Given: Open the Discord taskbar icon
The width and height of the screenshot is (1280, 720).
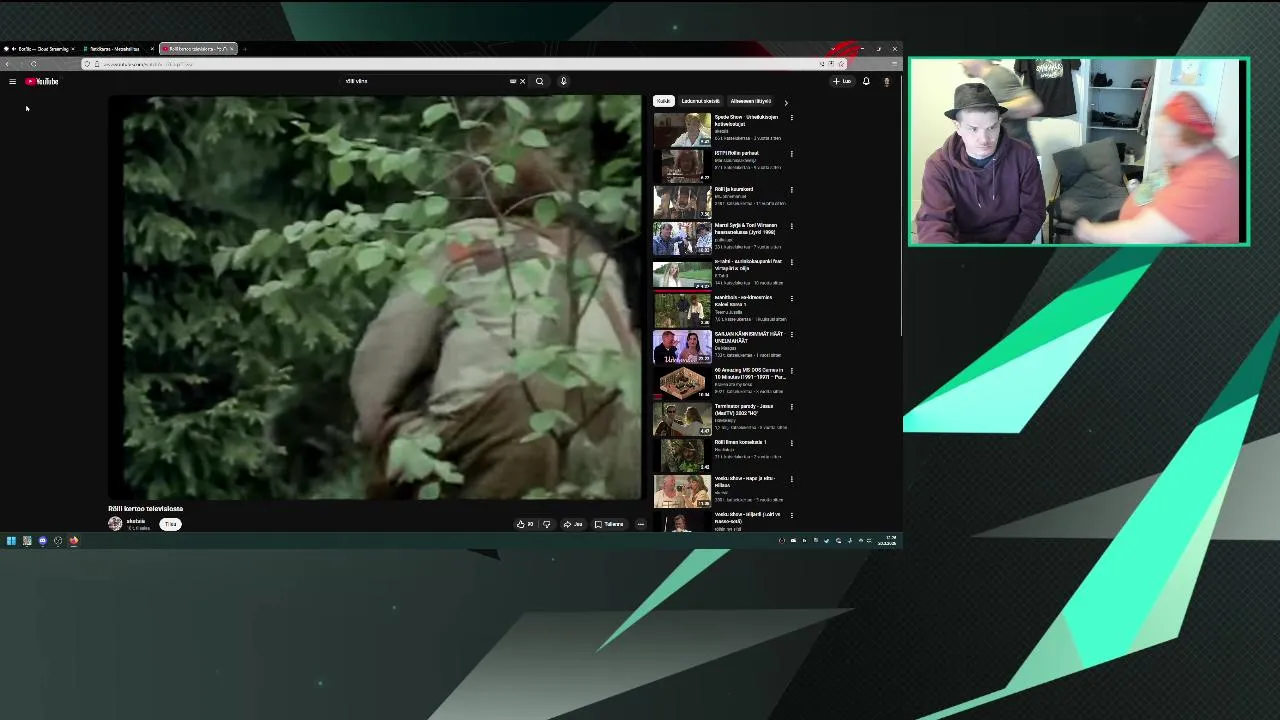Looking at the screenshot, I should pos(42,541).
